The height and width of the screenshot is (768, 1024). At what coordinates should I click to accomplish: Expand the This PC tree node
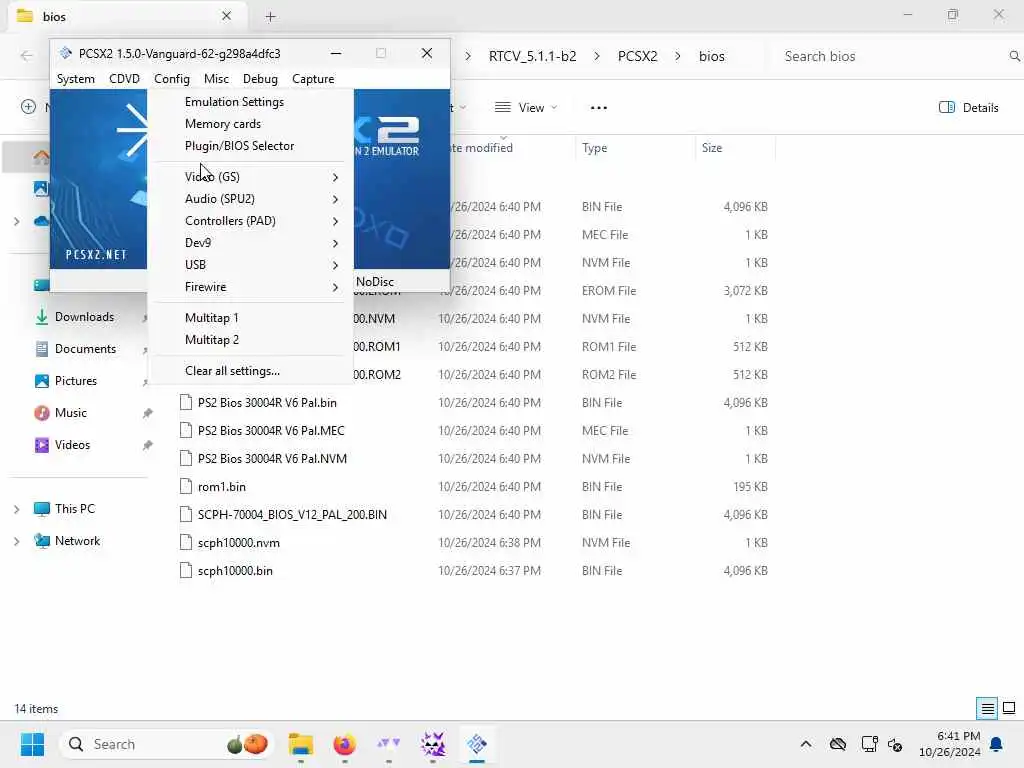[16, 509]
